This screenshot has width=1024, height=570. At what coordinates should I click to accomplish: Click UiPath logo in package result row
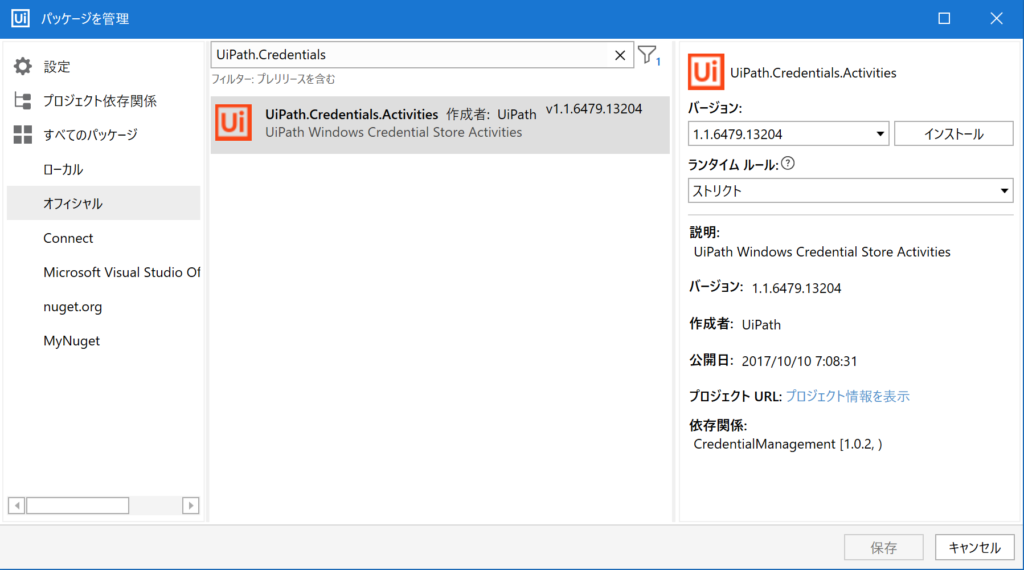point(233,122)
